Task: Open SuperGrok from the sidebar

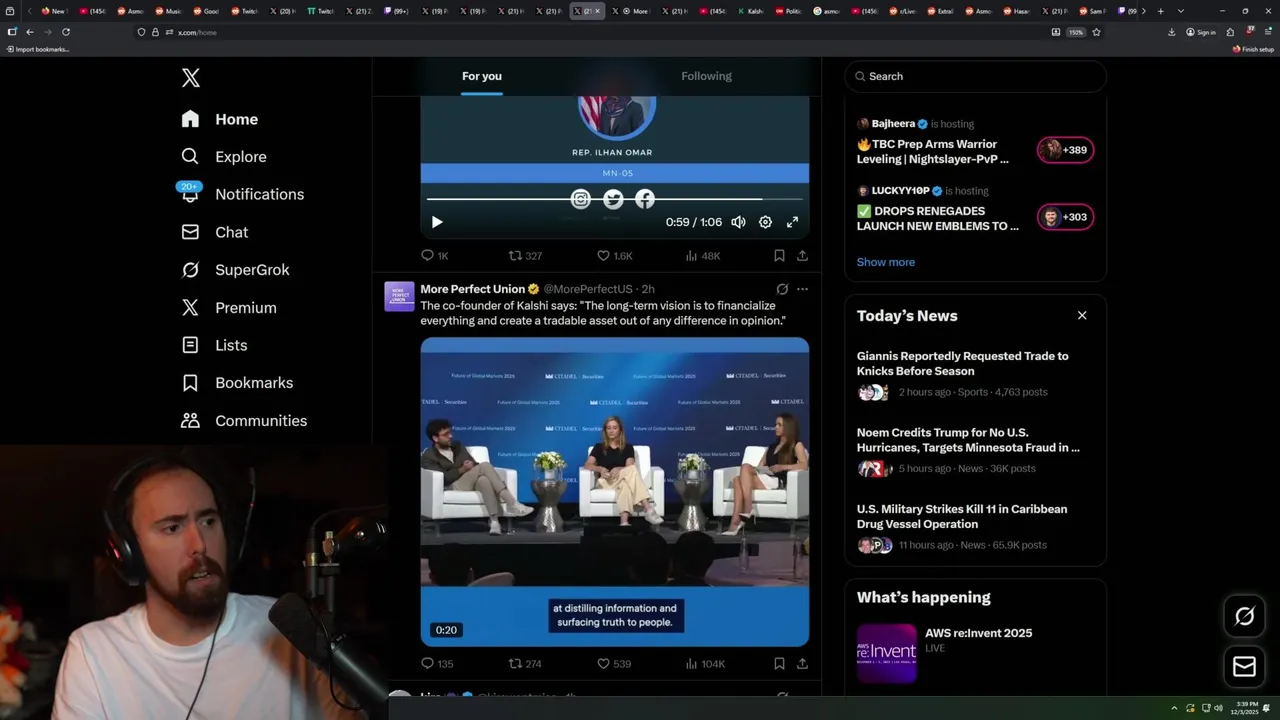Action: click(x=235, y=270)
